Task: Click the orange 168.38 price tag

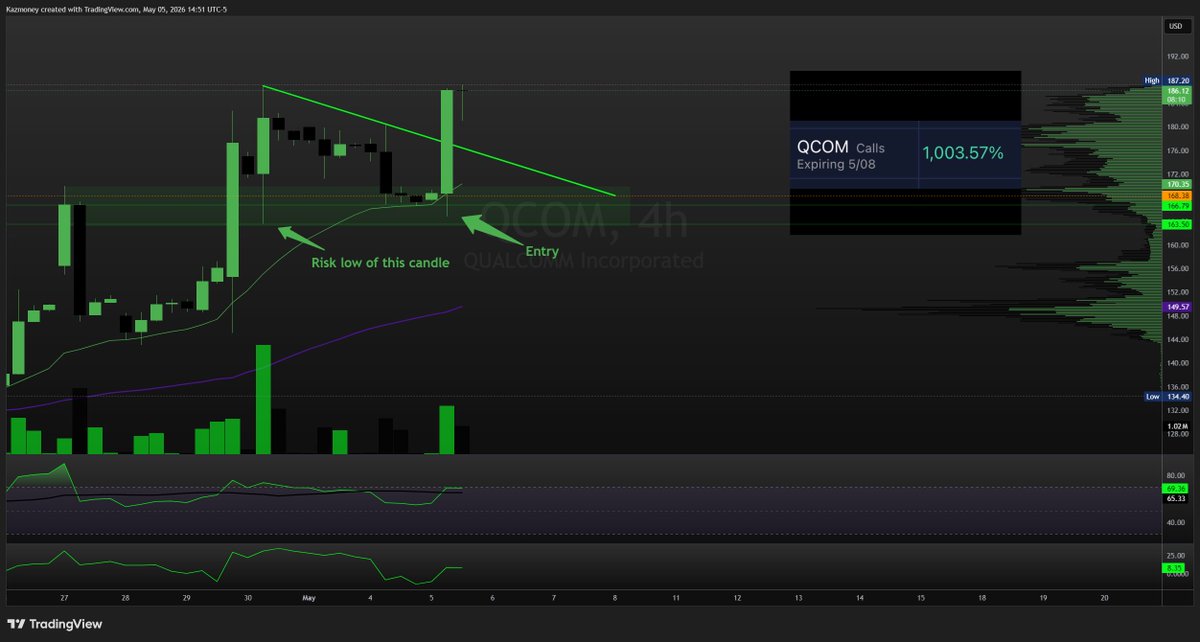Action: click(x=1176, y=196)
